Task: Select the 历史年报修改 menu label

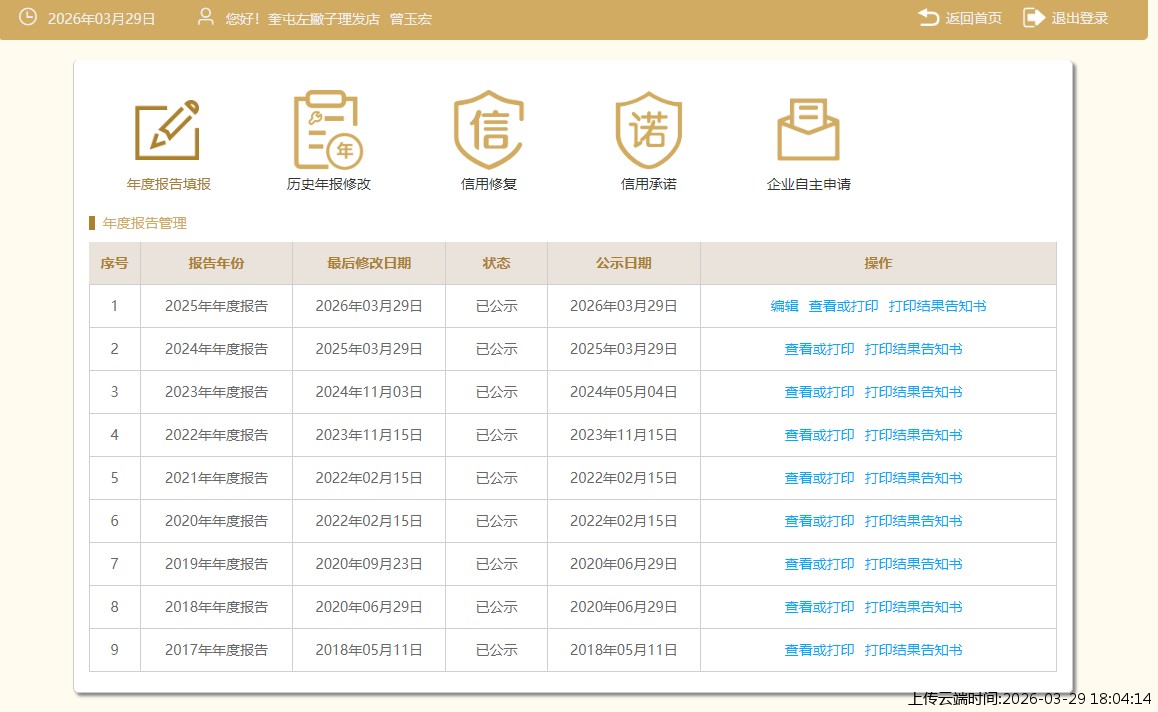Action: pyautogui.click(x=328, y=184)
